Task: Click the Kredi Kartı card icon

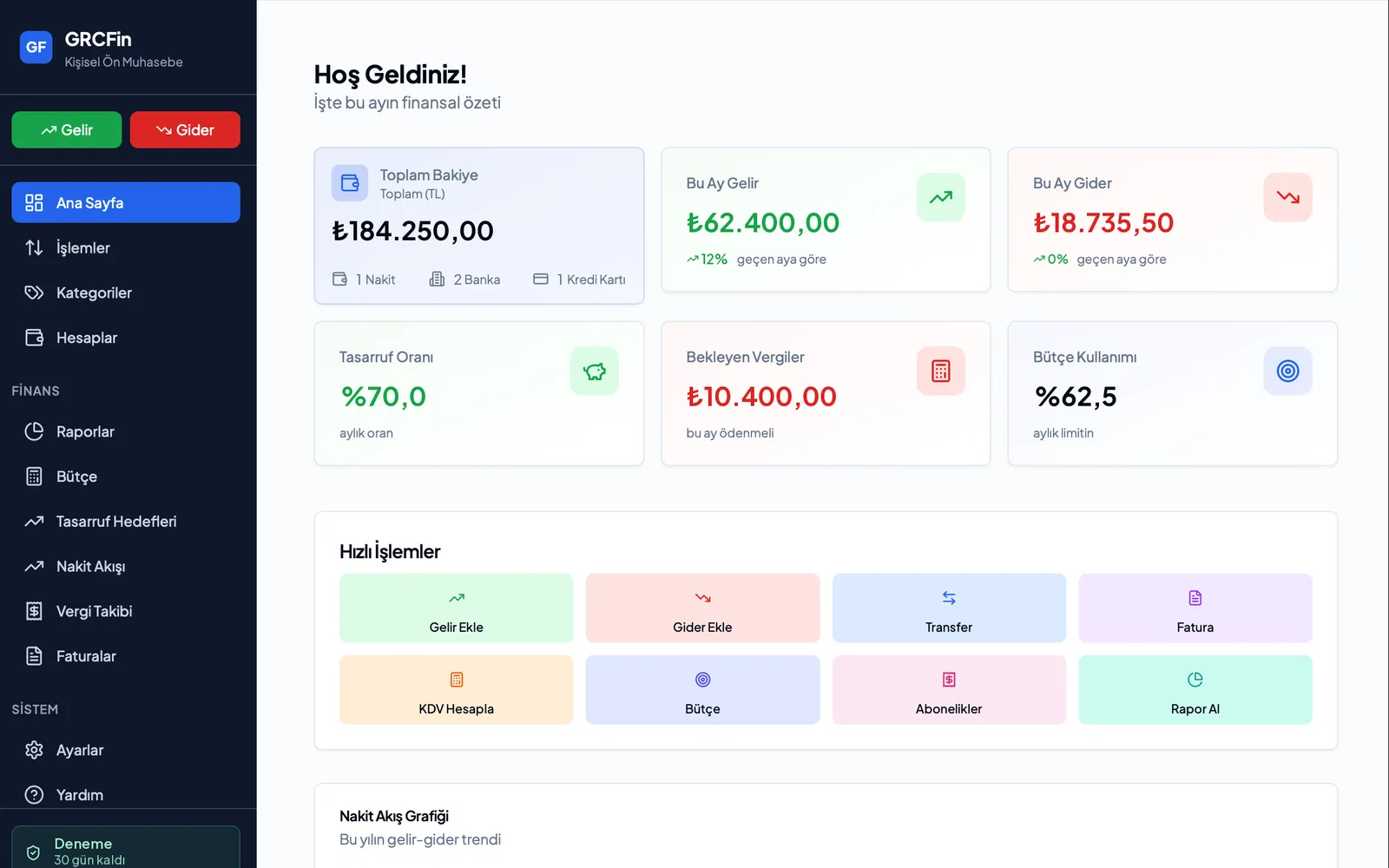Action: click(541, 279)
